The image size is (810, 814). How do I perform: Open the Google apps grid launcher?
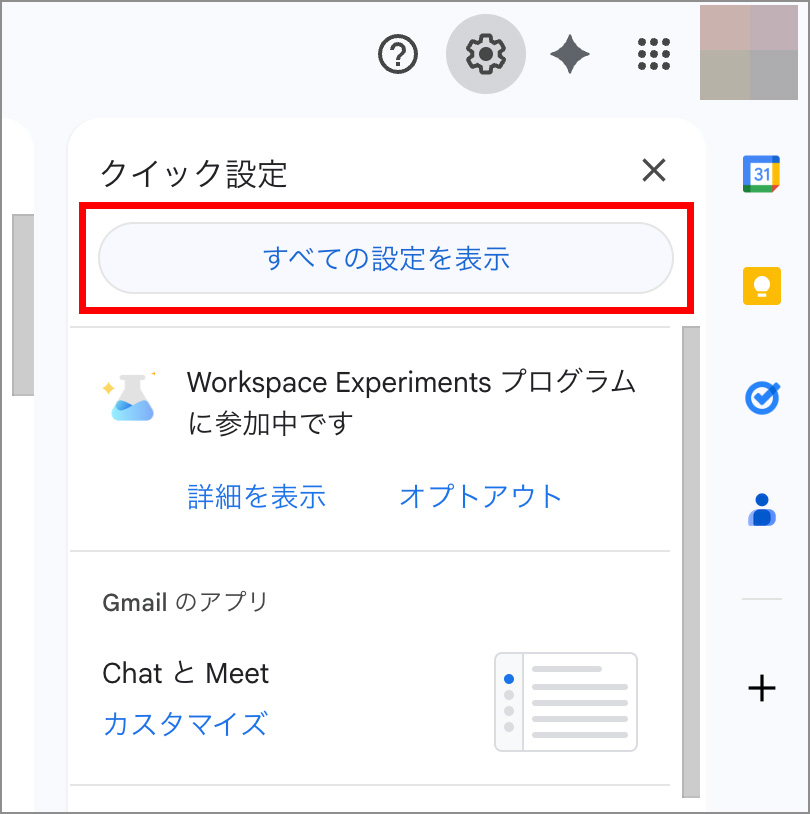click(x=654, y=54)
